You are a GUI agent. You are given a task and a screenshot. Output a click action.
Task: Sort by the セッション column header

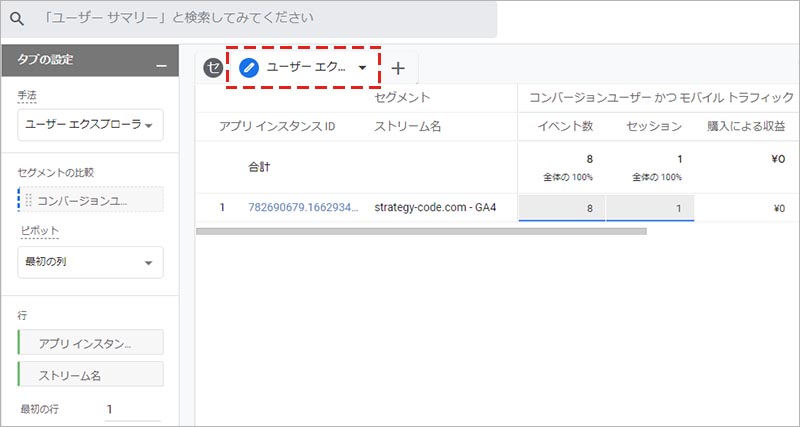(x=654, y=126)
